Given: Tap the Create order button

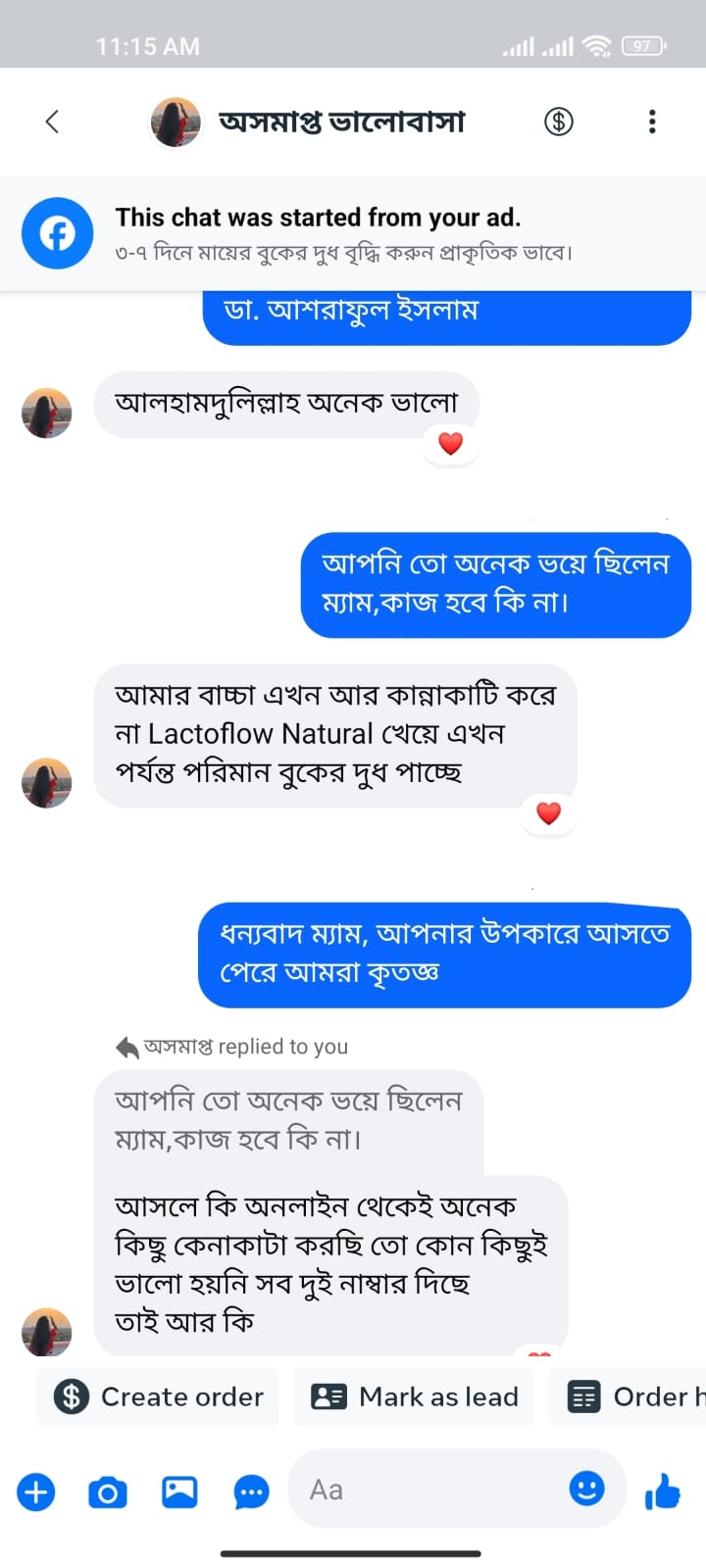Looking at the screenshot, I should tap(159, 1396).
